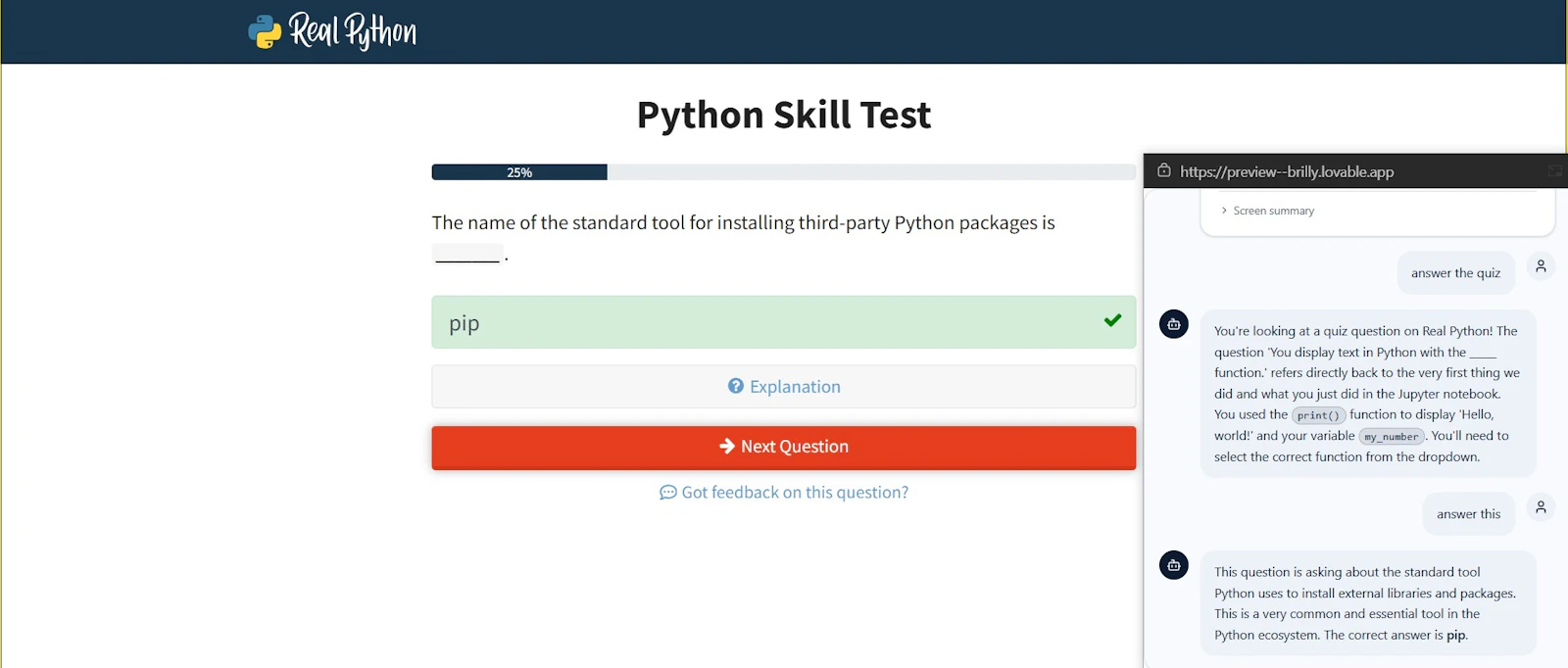Click the user avatar beside 'answer this'

tap(1541, 507)
